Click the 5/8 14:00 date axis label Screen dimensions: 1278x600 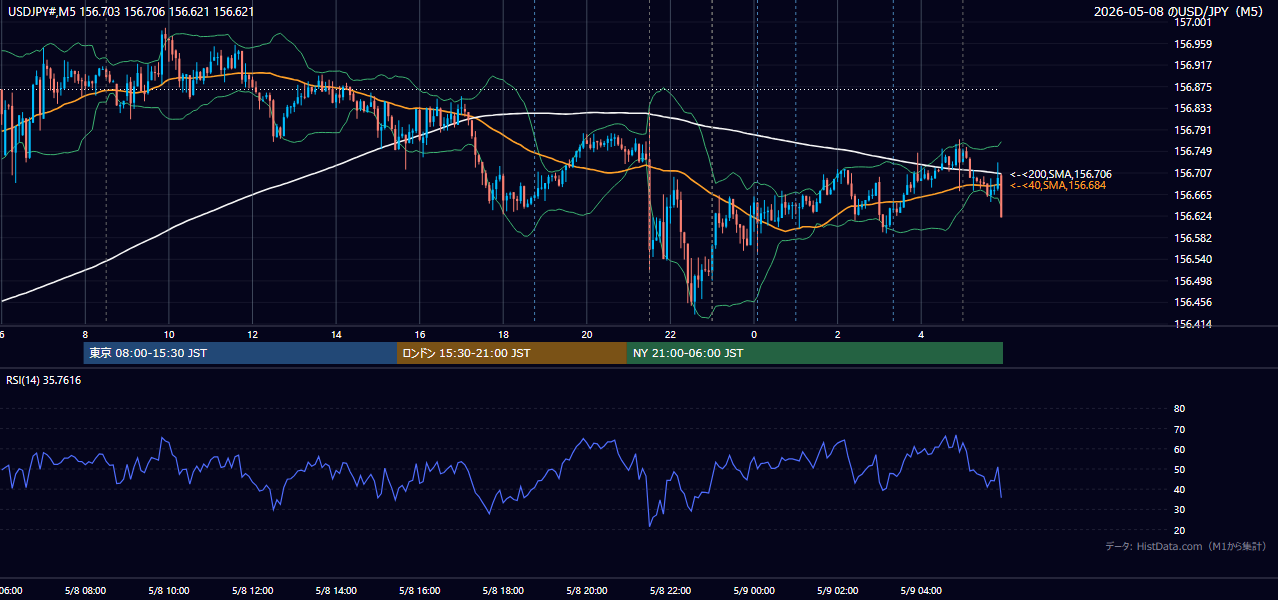[x=336, y=591]
